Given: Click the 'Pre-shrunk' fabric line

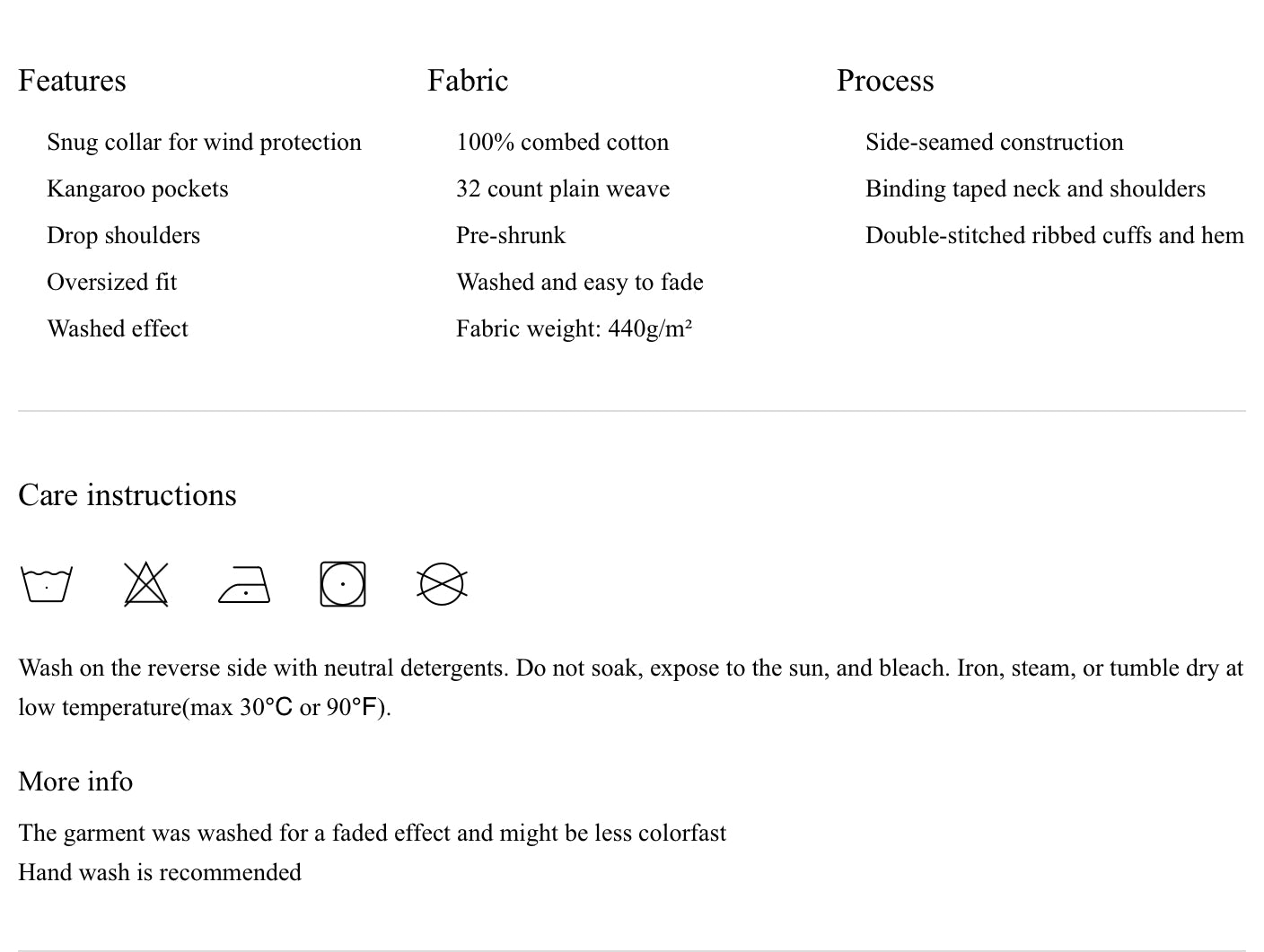Looking at the screenshot, I should [511, 236].
